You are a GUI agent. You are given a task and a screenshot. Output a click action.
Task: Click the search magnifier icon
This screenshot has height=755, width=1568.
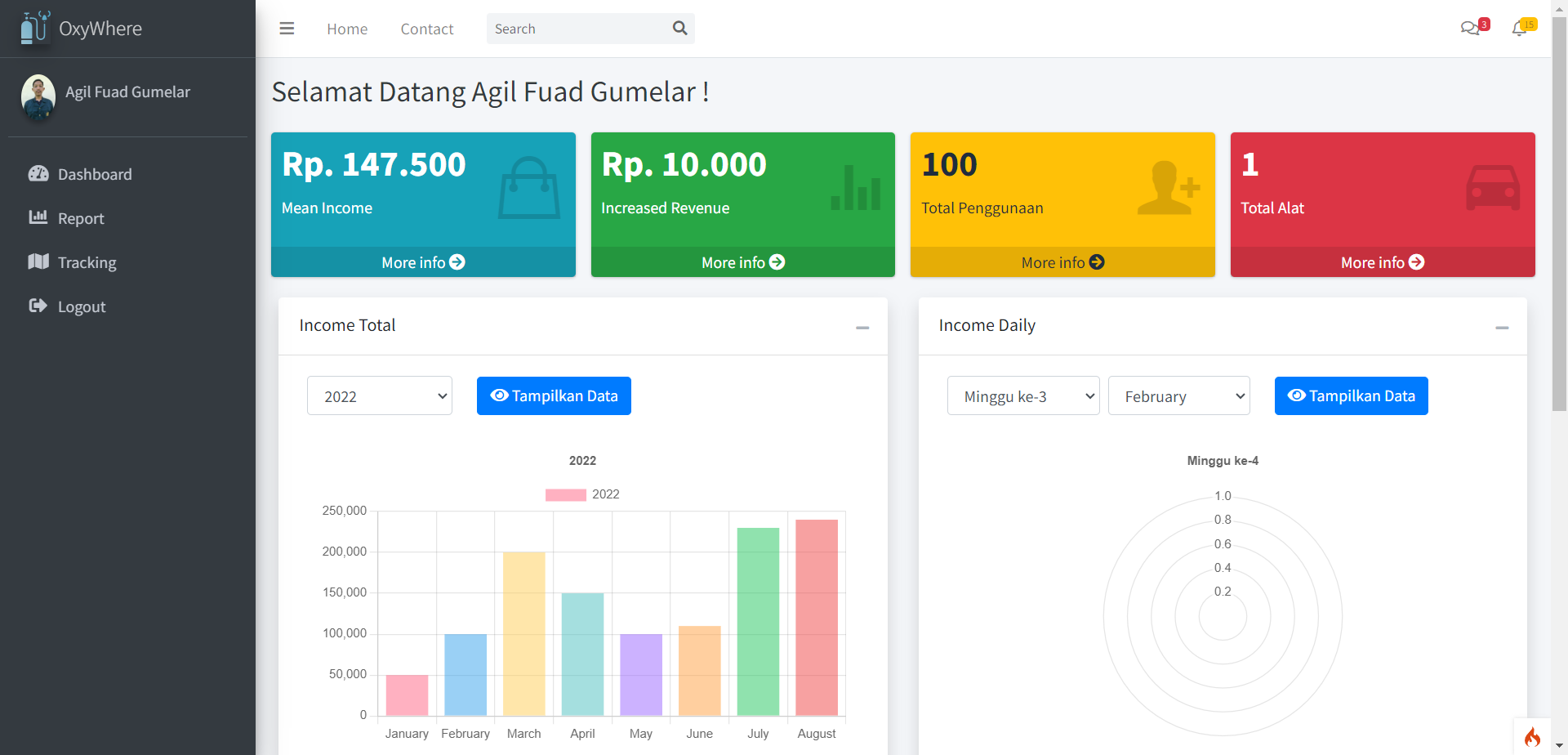pyautogui.click(x=679, y=29)
